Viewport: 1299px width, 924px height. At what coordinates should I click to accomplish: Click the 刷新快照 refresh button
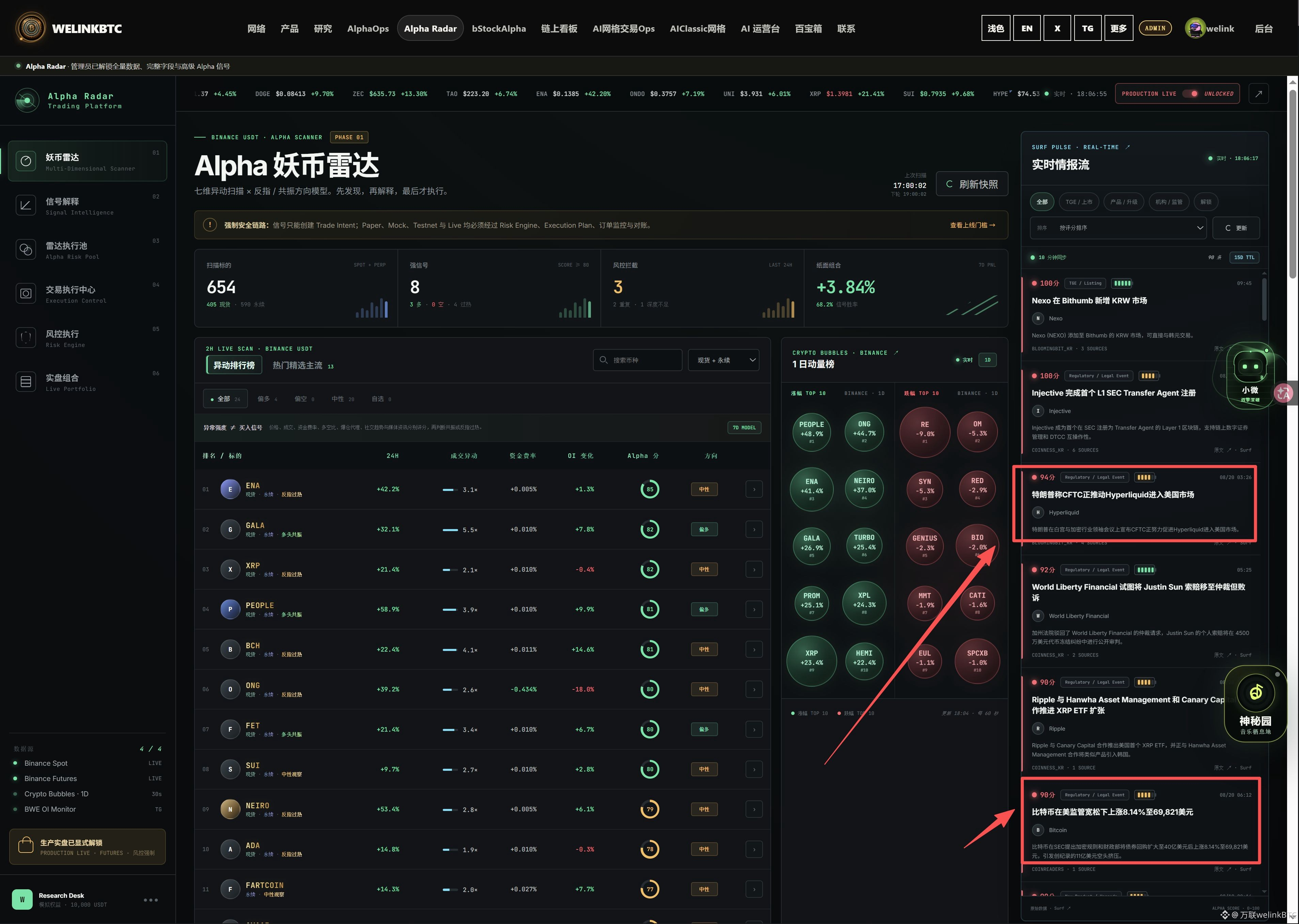coord(972,184)
